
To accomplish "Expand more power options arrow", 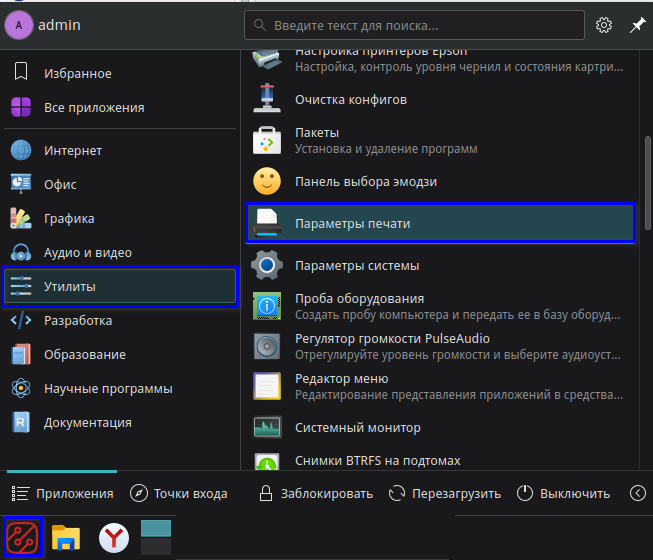I will pyautogui.click(x=638, y=493).
